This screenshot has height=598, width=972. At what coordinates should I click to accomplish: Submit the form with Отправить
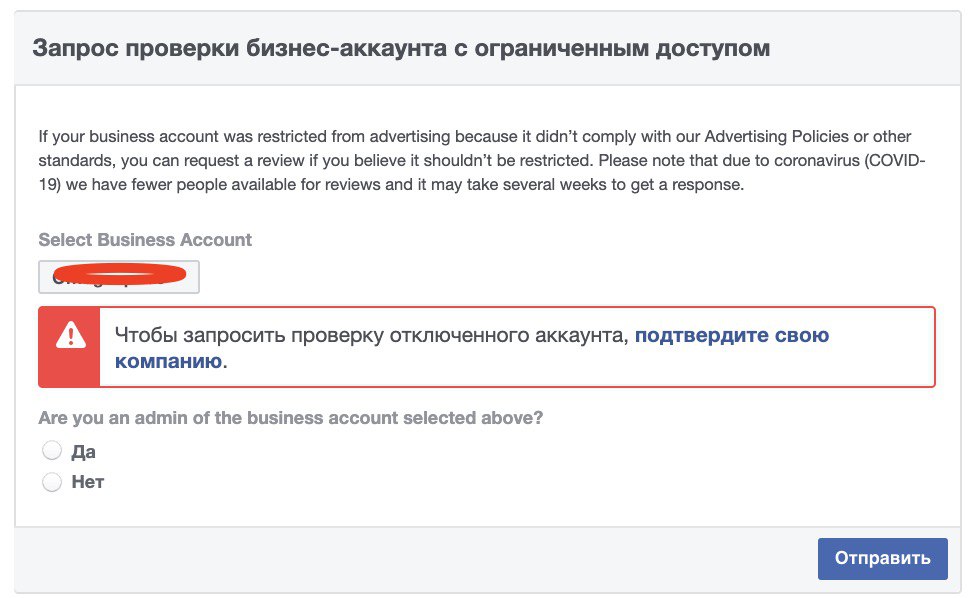coord(883,558)
